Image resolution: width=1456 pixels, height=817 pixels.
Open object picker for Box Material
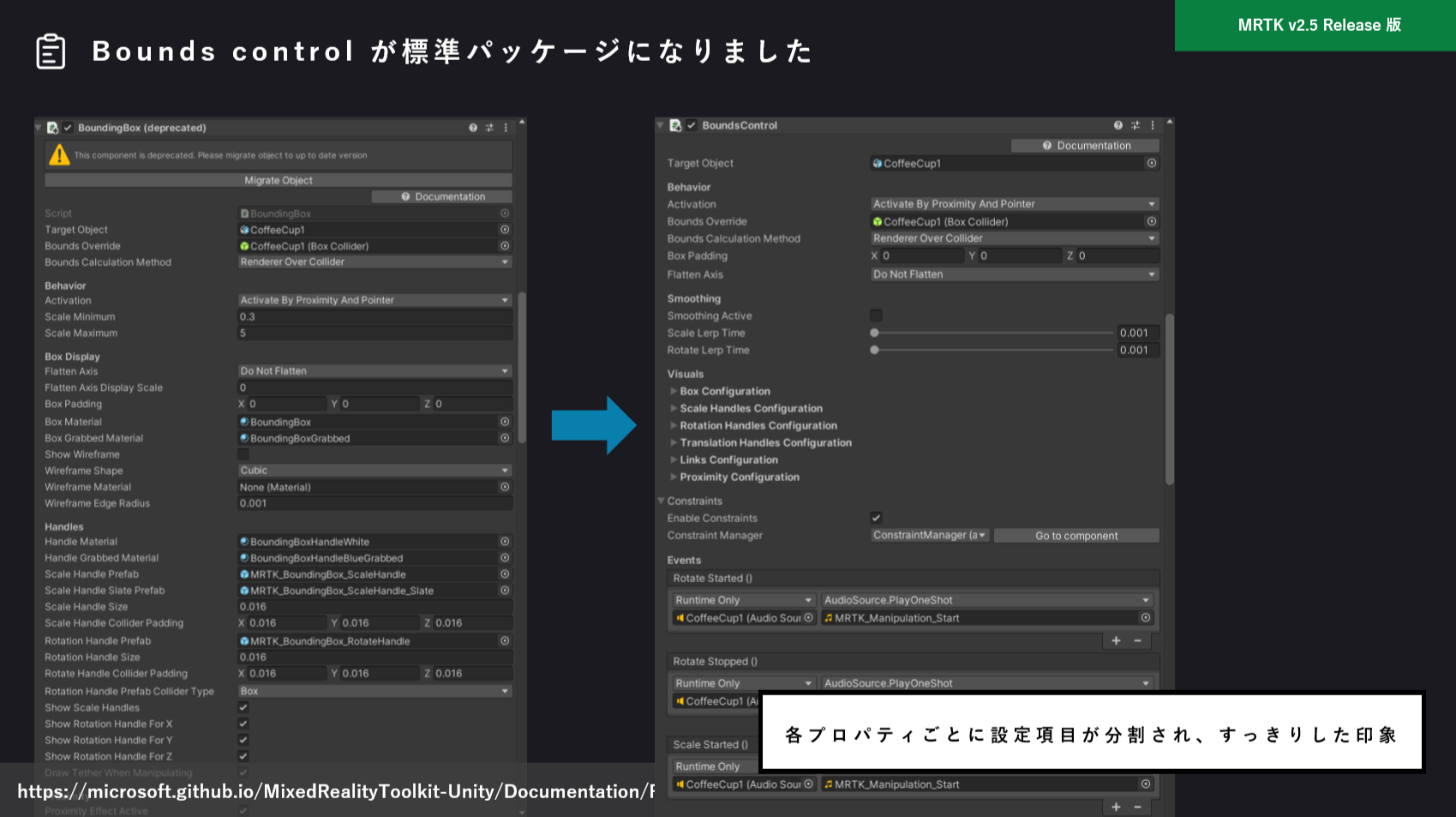(505, 422)
